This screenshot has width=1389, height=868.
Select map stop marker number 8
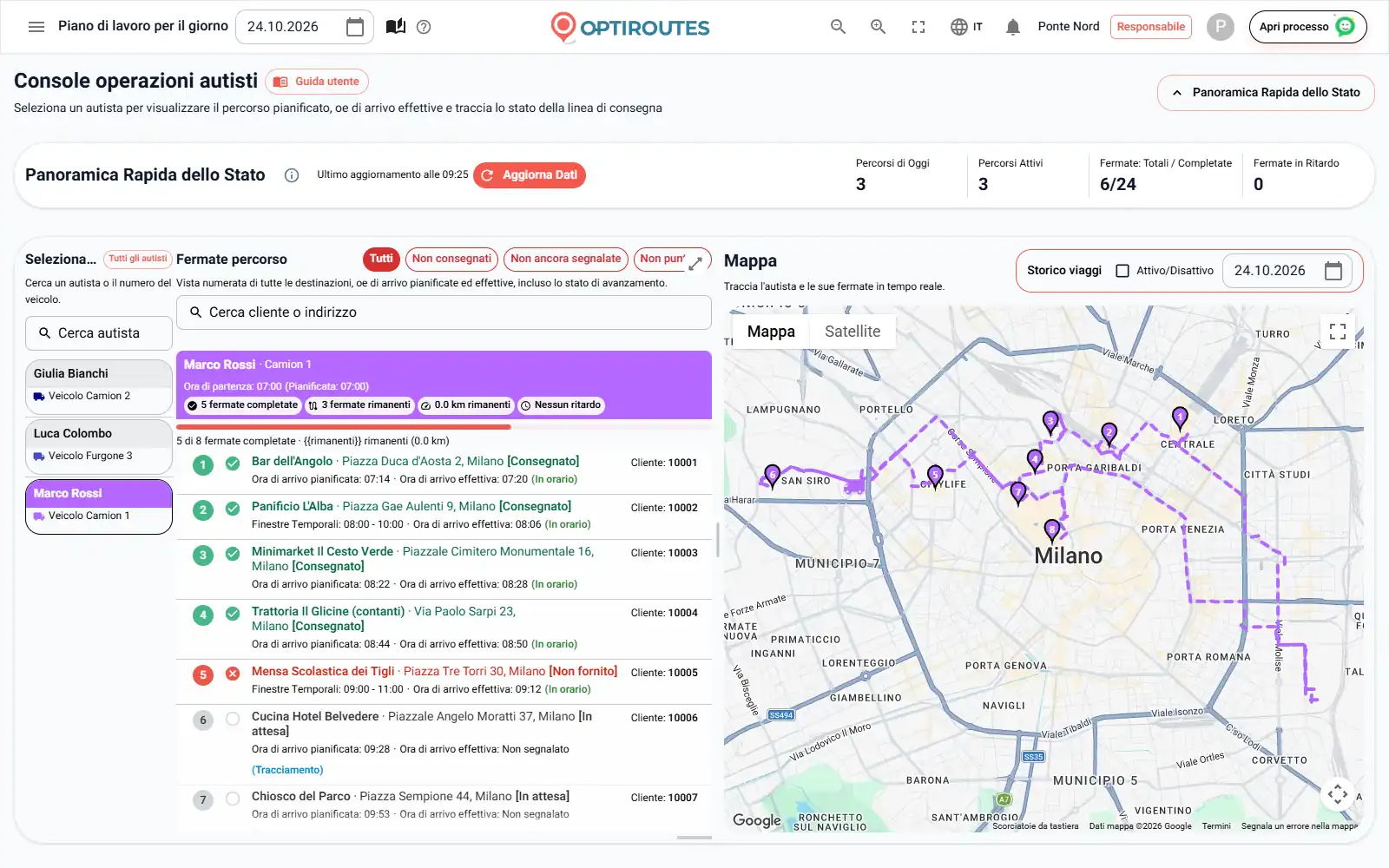(1051, 529)
